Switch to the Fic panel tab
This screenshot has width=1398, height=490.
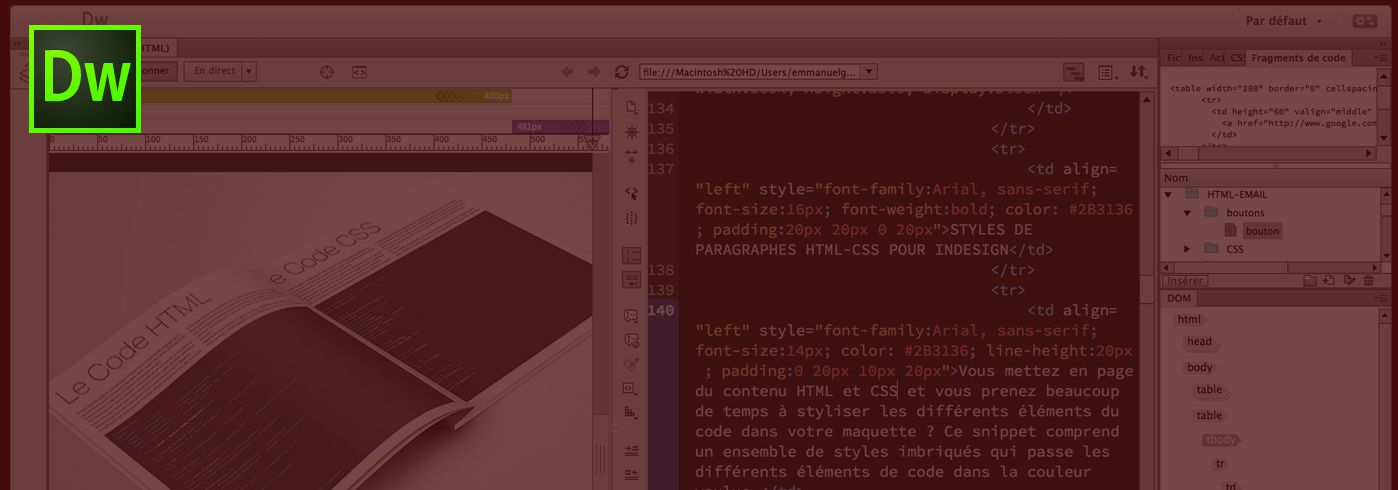click(x=1174, y=58)
